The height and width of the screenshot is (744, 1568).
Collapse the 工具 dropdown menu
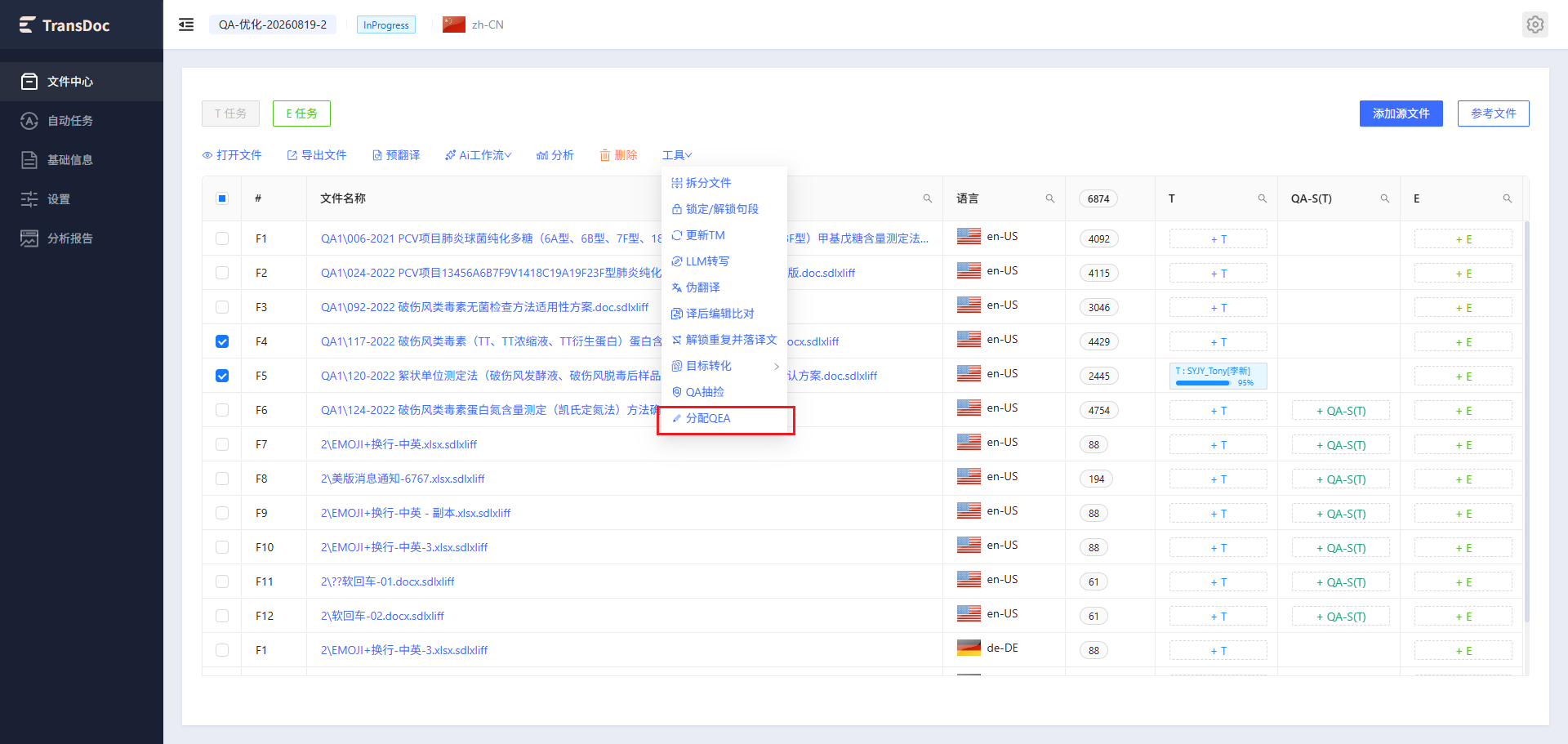[x=677, y=155]
